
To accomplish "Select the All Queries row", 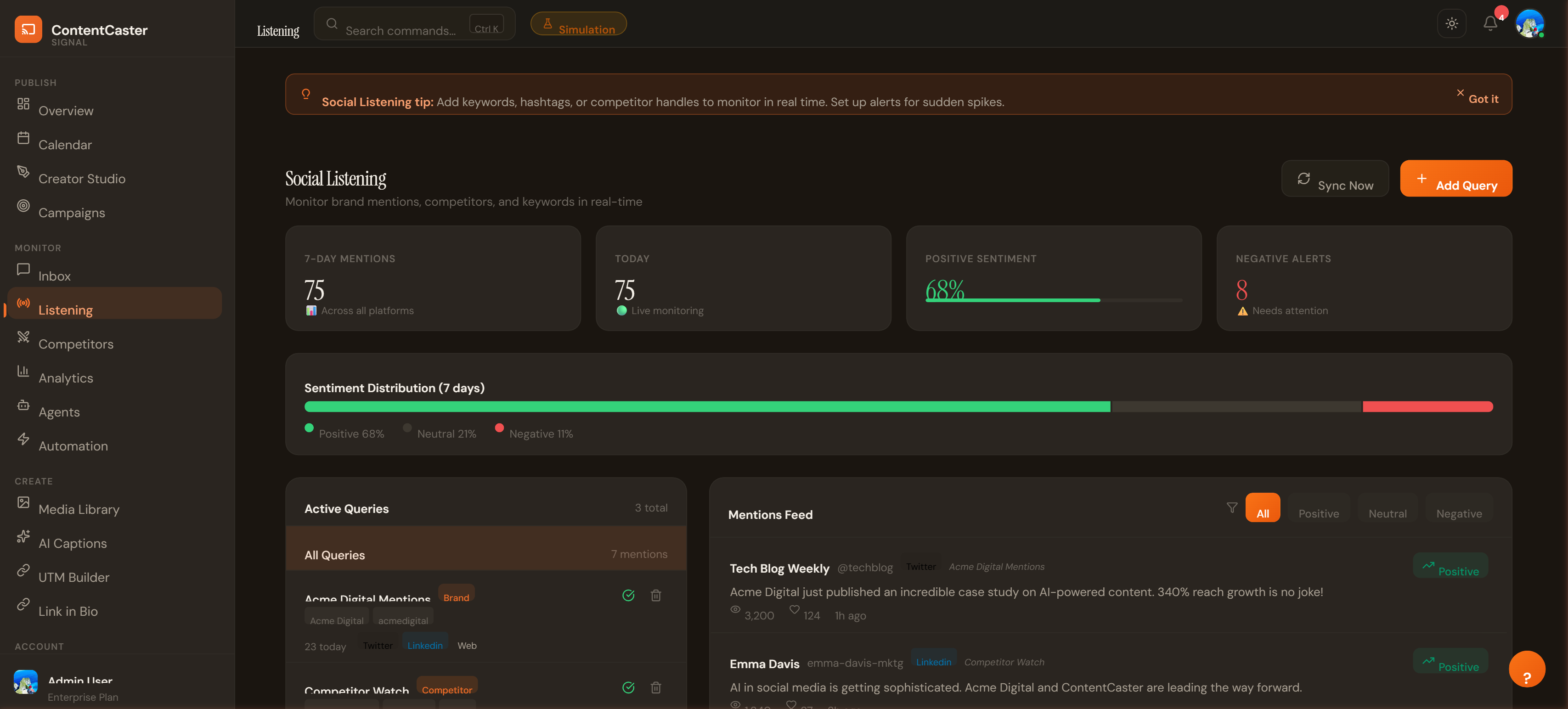I will coord(486,548).
